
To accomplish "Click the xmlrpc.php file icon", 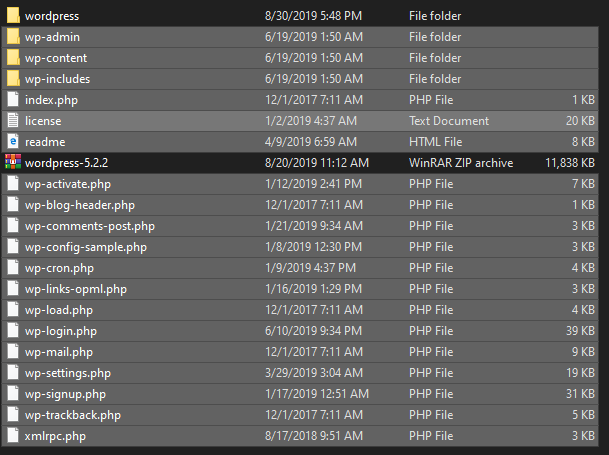I will coord(12,436).
